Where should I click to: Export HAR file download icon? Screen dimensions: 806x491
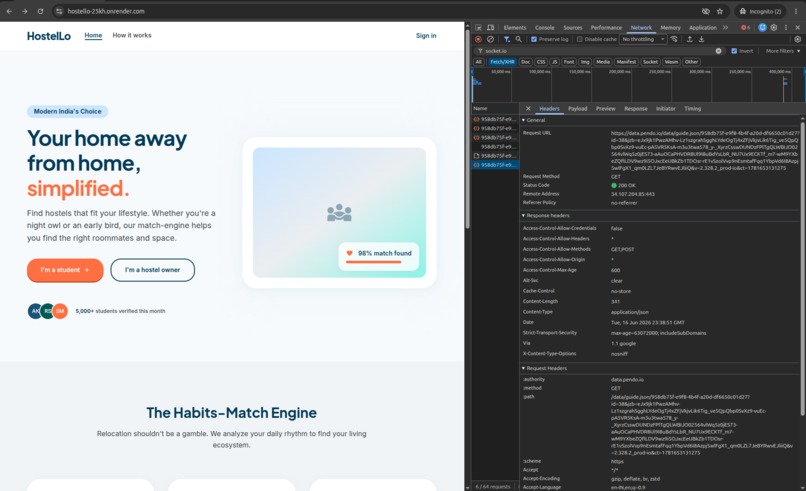tap(701, 39)
